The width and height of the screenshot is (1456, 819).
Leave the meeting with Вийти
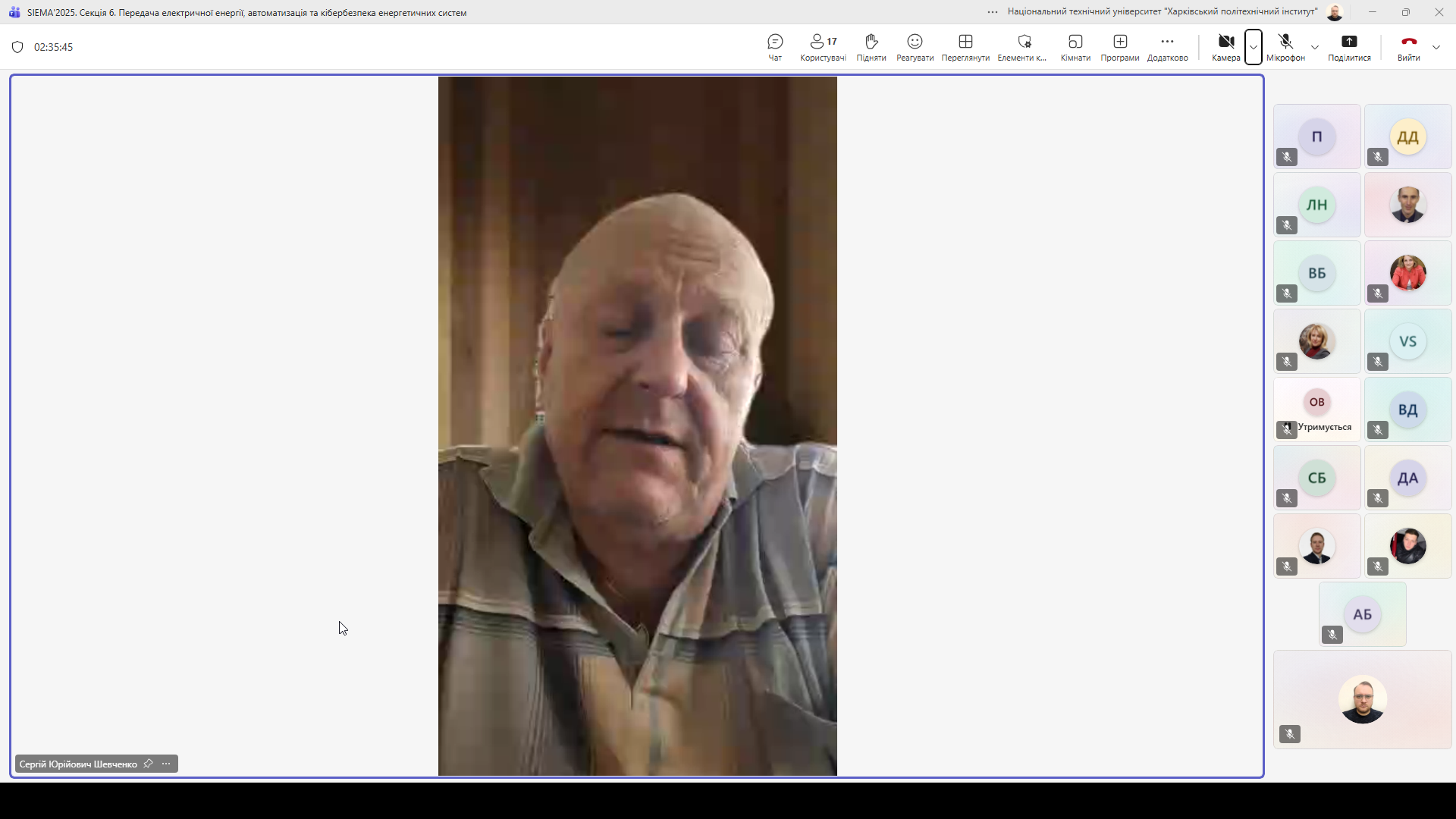[x=1408, y=46]
